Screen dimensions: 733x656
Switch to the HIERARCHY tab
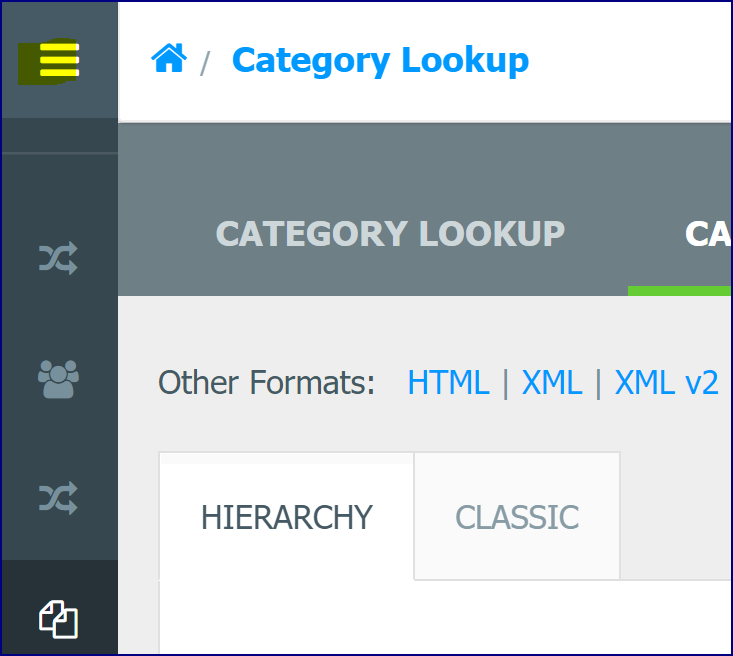click(x=287, y=516)
